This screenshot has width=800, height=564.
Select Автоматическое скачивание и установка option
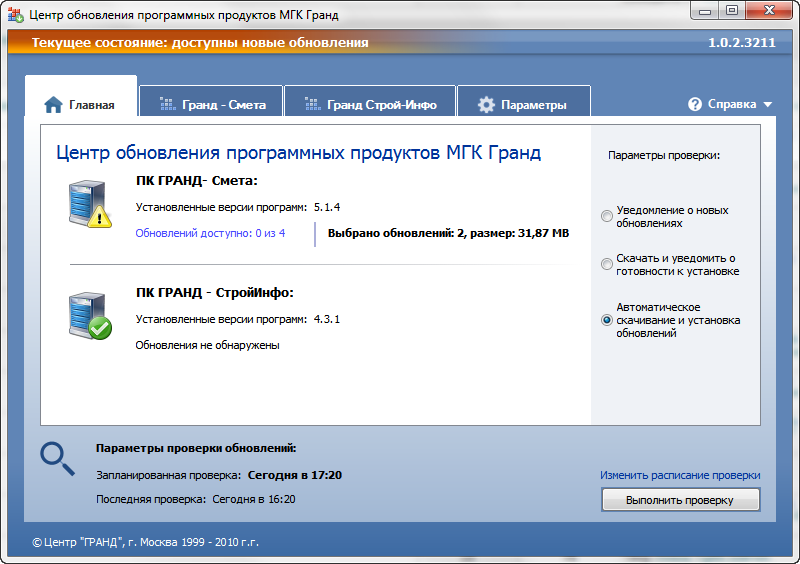(x=607, y=320)
